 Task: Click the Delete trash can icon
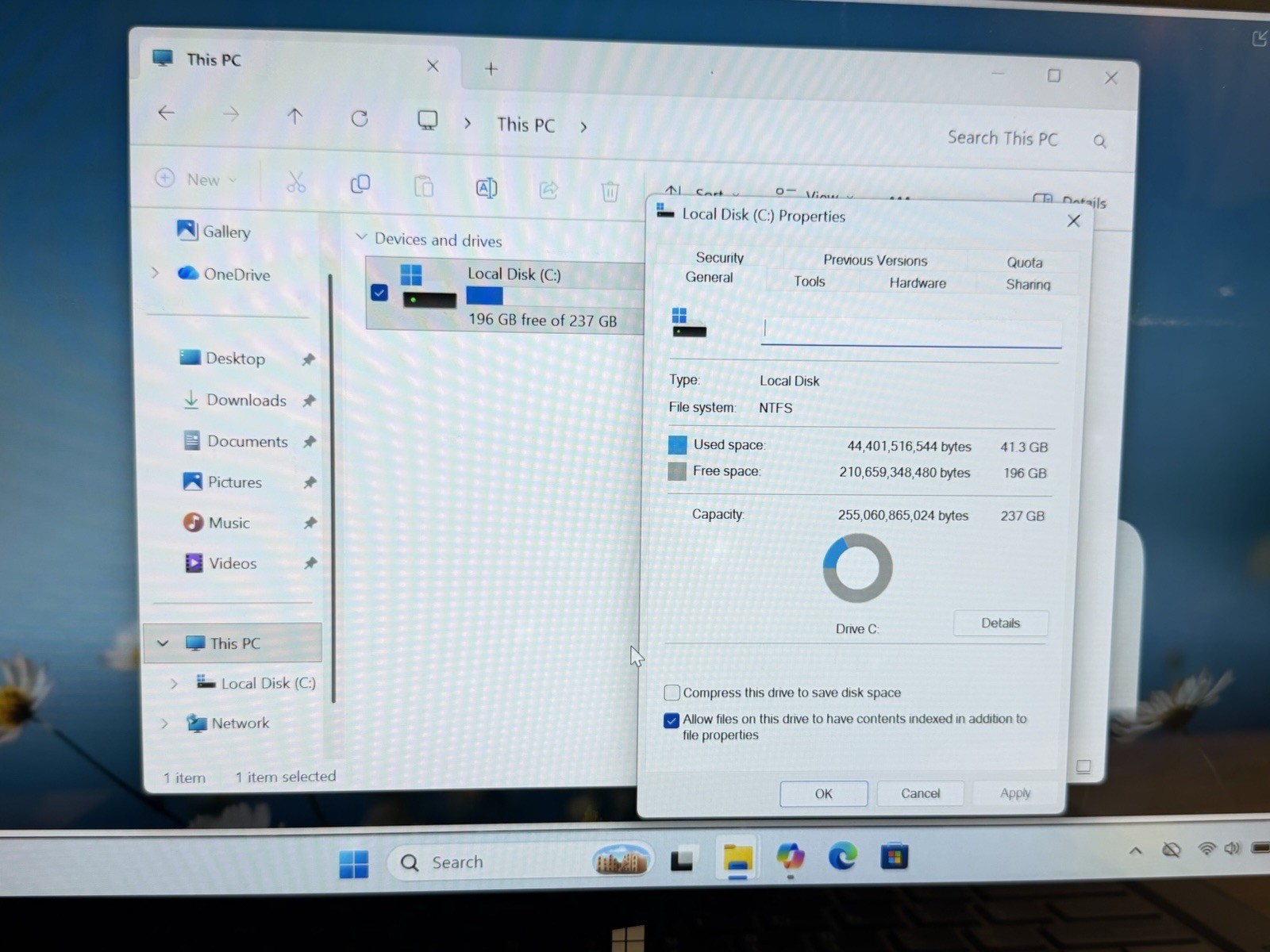click(x=610, y=191)
